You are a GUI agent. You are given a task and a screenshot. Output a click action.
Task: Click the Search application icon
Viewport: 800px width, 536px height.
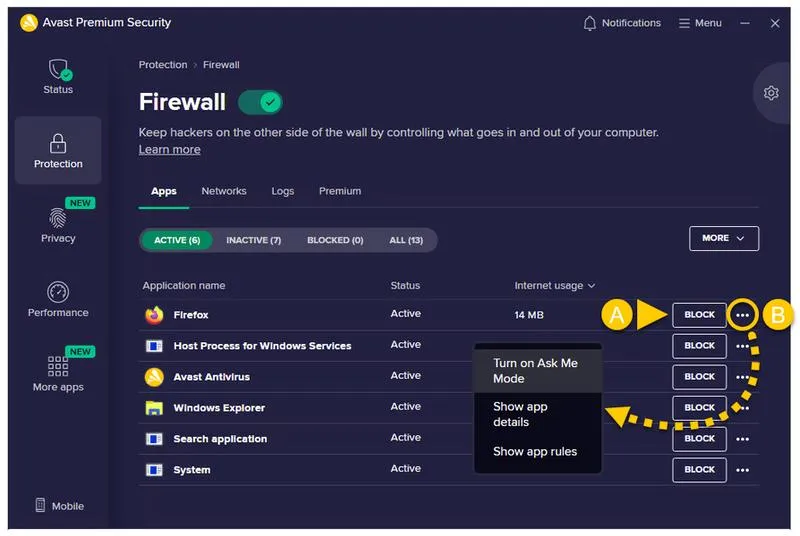pyautogui.click(x=154, y=439)
